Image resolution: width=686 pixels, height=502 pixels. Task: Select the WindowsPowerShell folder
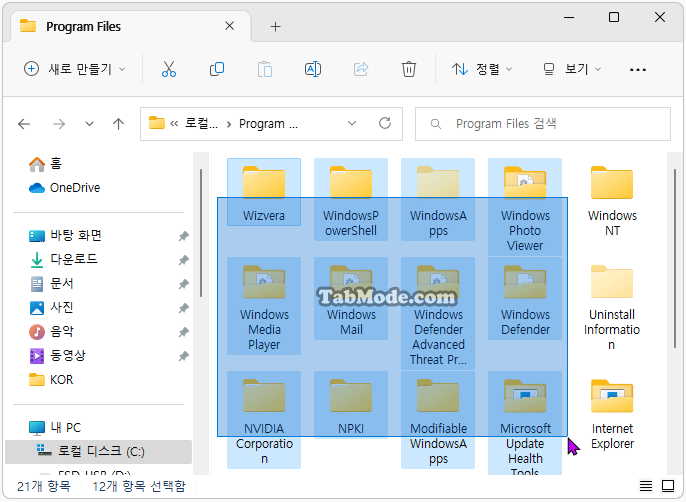tap(351, 200)
